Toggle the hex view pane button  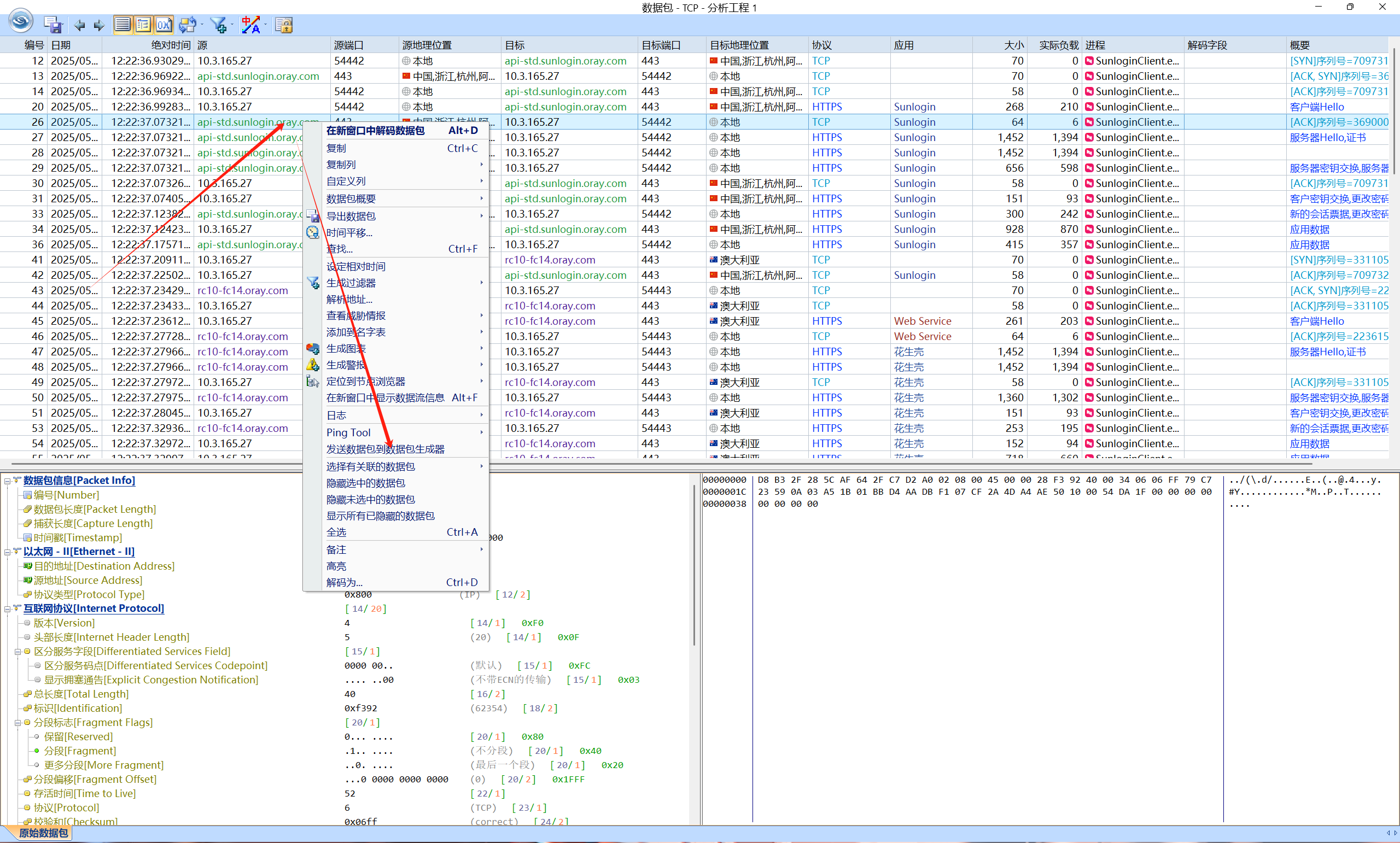point(164,25)
